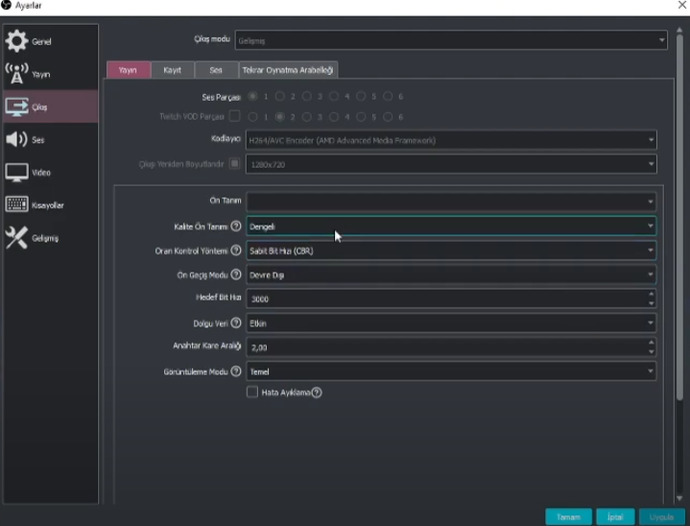This screenshot has height=526, width=690.
Task: Open the Çıkış modu dropdown
Action: 451,40
